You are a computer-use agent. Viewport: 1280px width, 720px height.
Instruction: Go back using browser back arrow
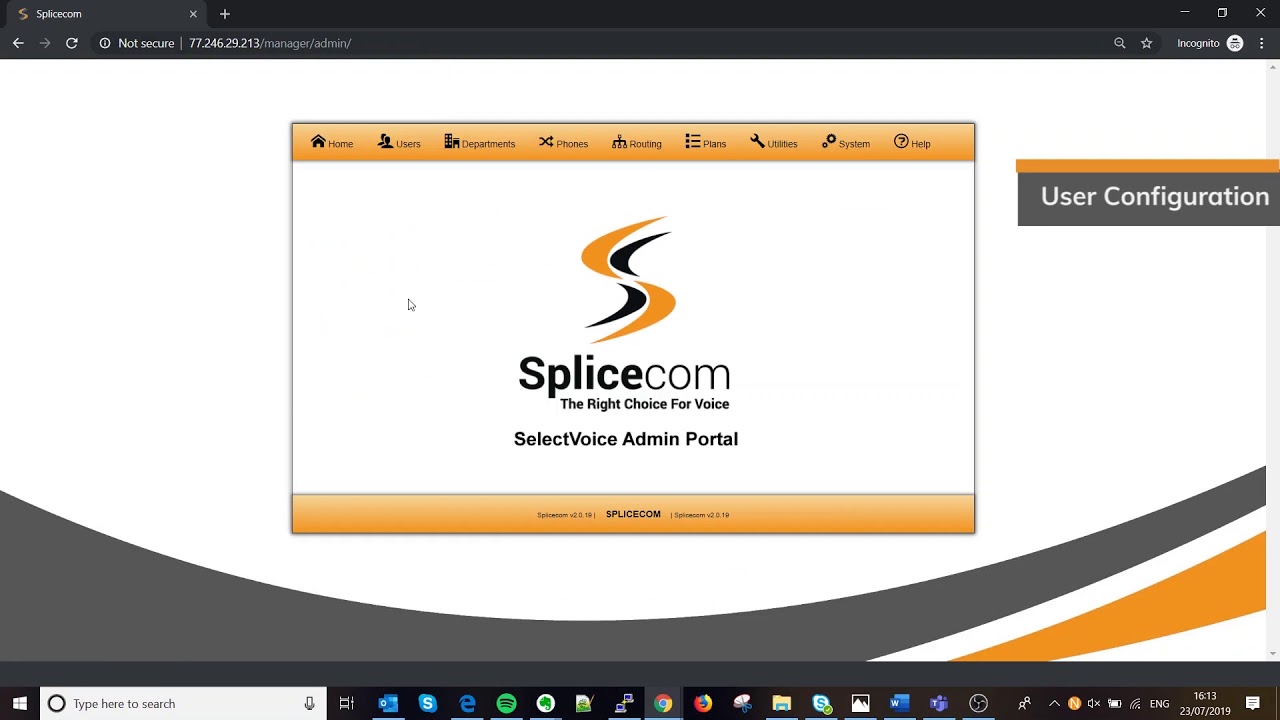[x=18, y=43]
